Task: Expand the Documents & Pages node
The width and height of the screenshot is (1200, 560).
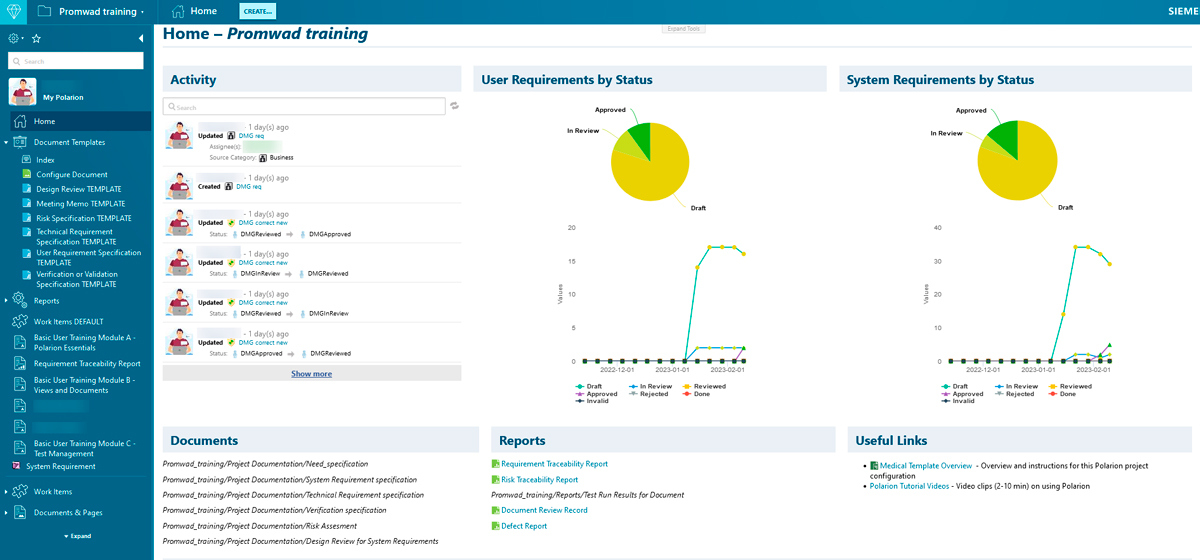Action: (x=6, y=512)
